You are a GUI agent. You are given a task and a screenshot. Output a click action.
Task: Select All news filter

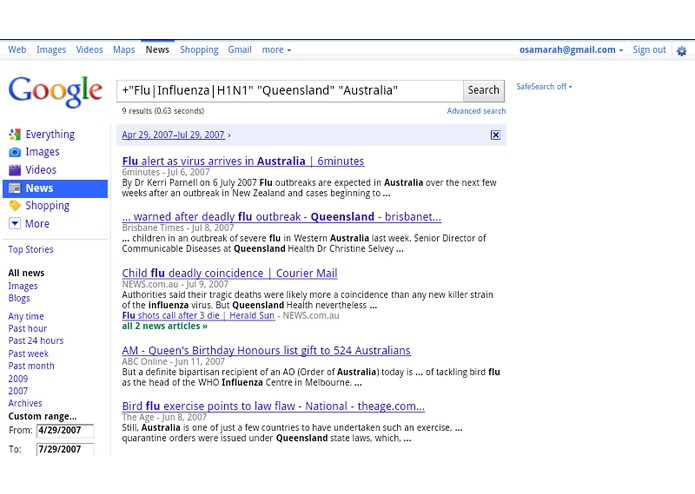tap(26, 273)
